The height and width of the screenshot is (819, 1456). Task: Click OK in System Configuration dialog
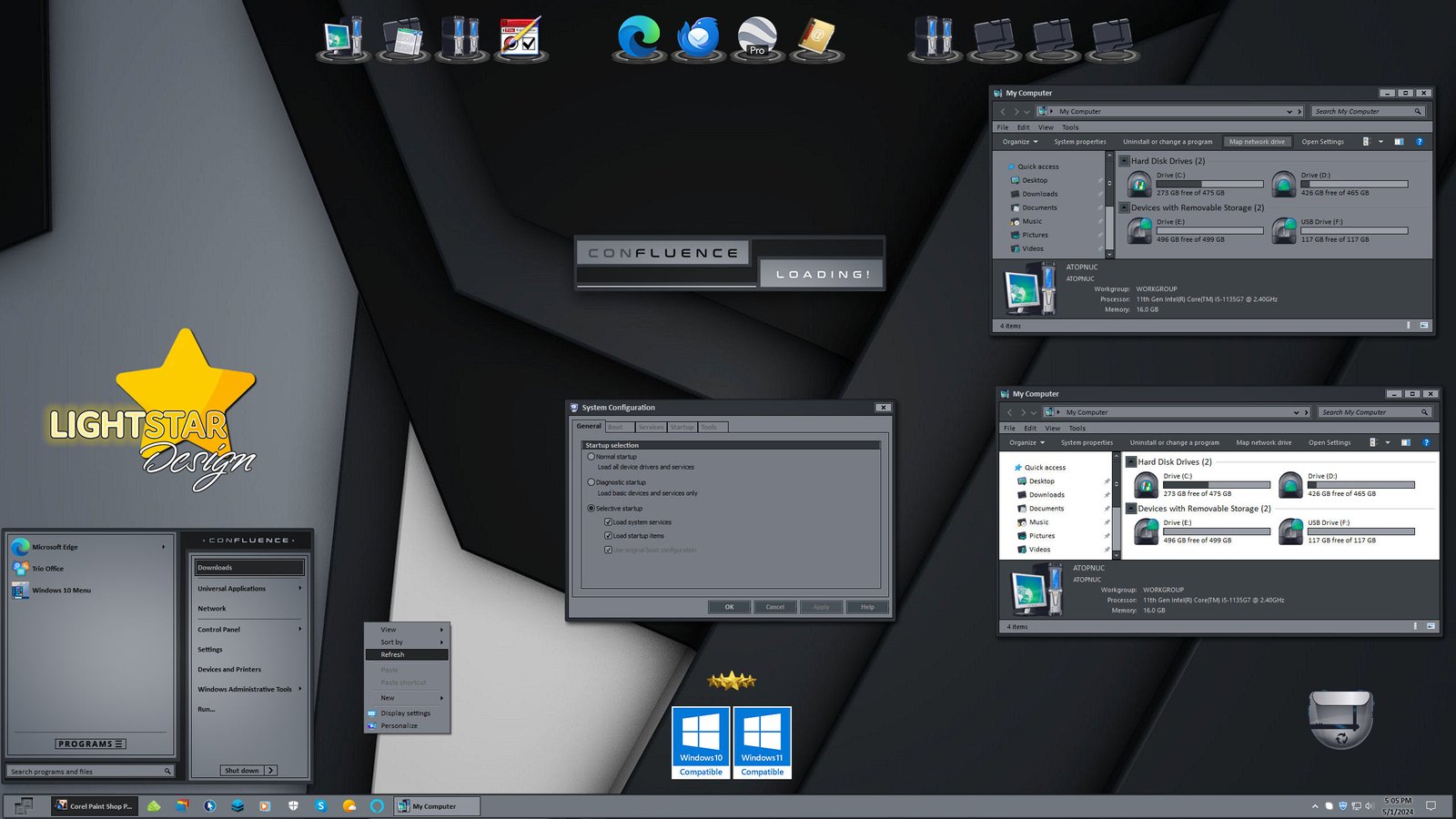tap(729, 607)
